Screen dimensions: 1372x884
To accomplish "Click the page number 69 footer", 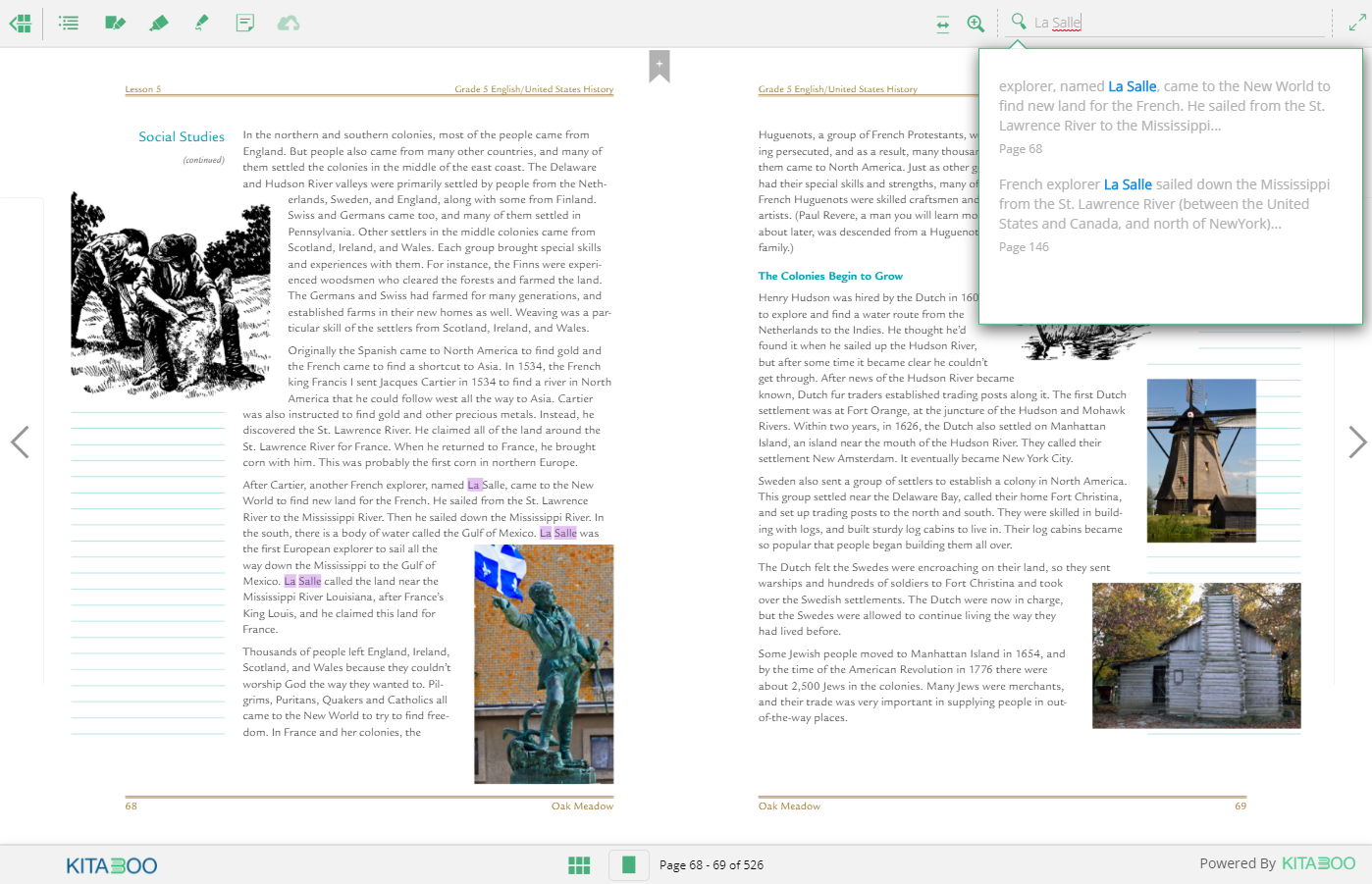I will pos(1240,806).
